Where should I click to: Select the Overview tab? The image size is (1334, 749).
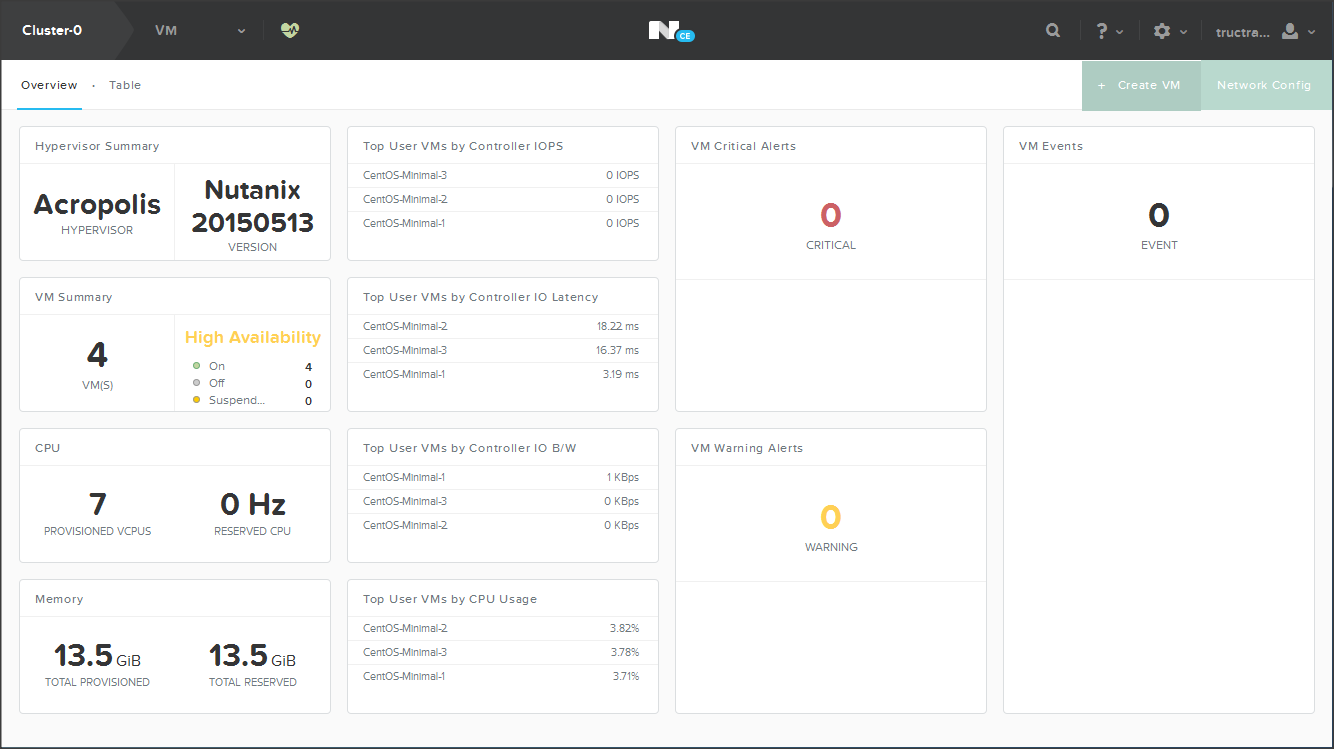tap(49, 85)
